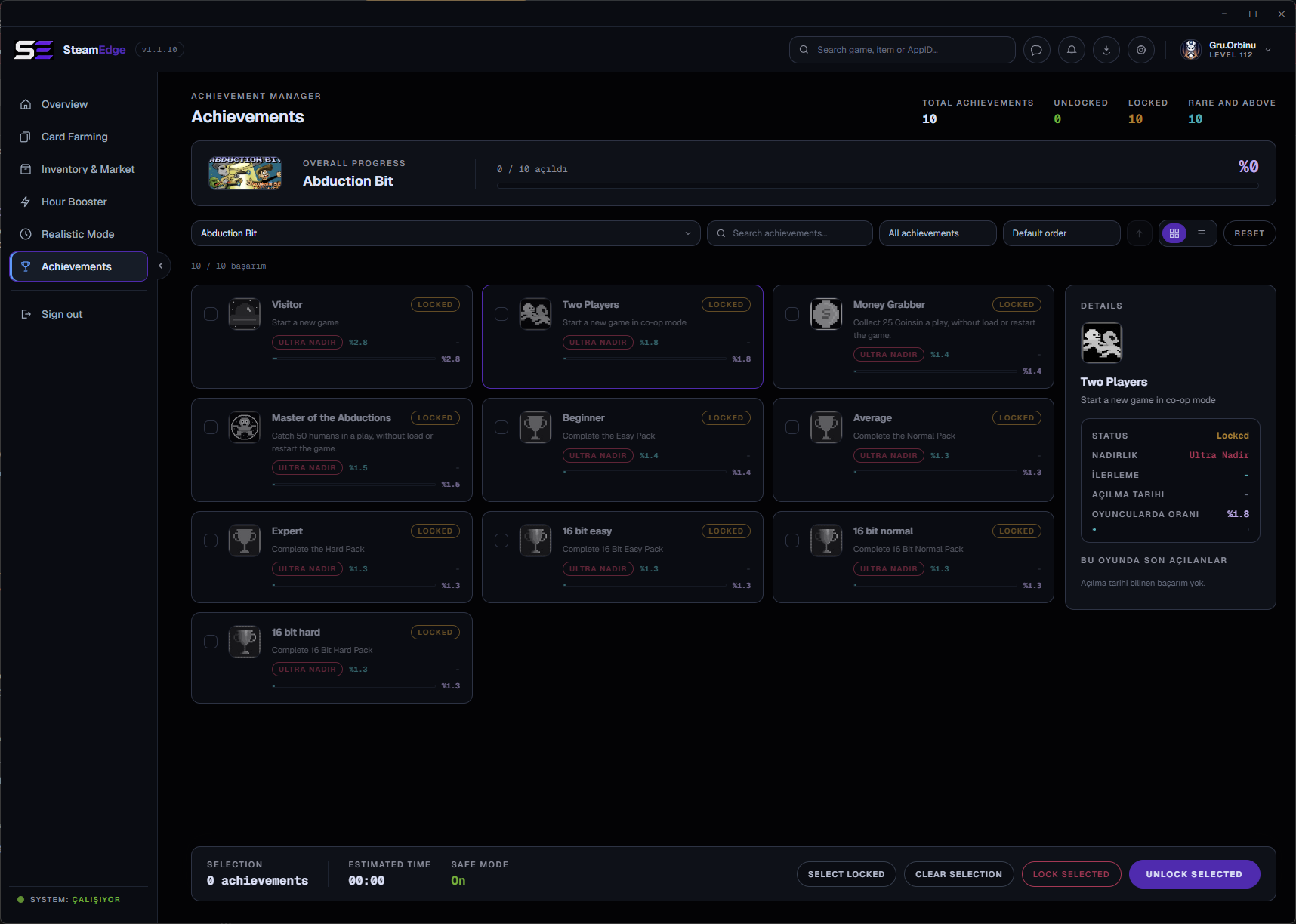Check the Money Grabber achievement checkbox
The height and width of the screenshot is (924, 1296).
pos(792,314)
